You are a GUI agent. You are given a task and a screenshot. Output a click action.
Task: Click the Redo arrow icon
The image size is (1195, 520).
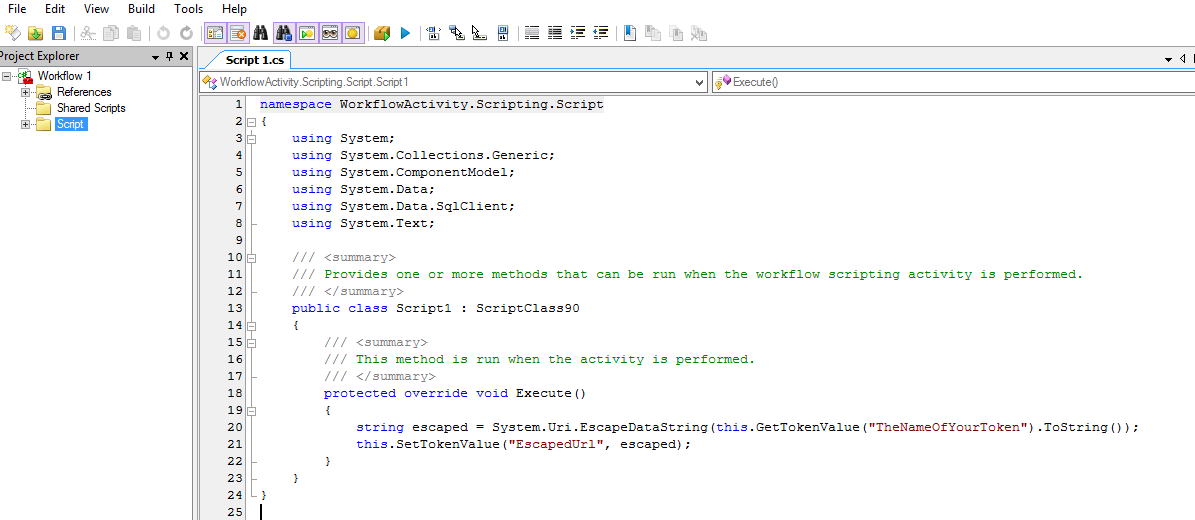[x=186, y=33]
